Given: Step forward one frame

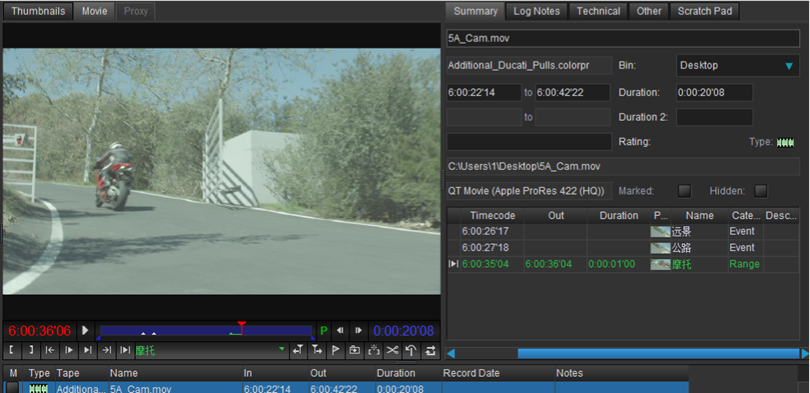Looking at the screenshot, I should click(x=359, y=331).
